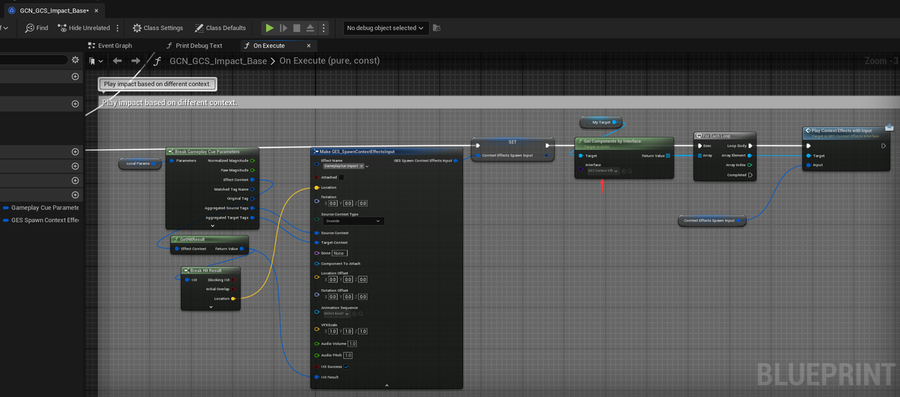Click the VFXScale Z value field
The image size is (900, 397).
coord(363,331)
